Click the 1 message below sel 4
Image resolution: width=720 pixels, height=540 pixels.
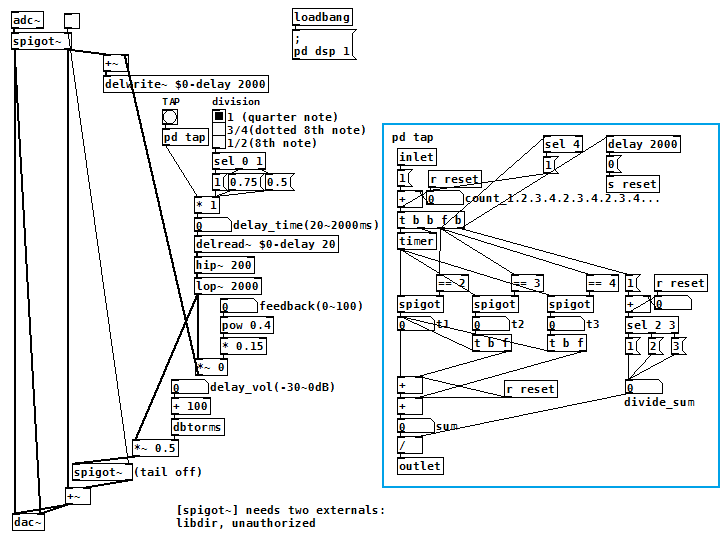point(550,164)
